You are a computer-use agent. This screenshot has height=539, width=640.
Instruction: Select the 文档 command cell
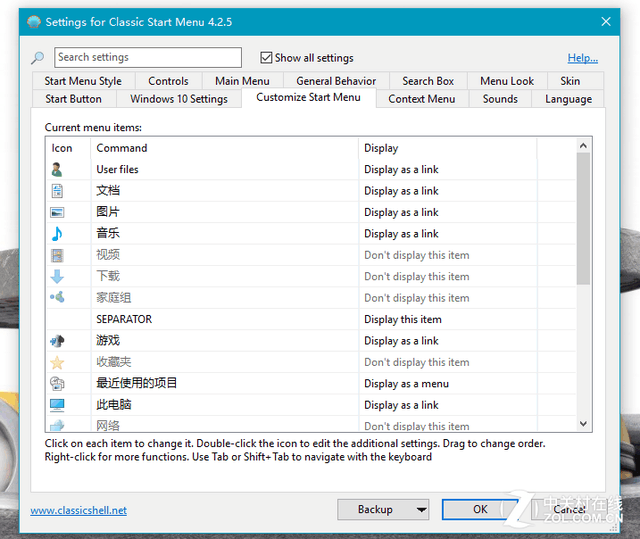(x=224, y=191)
